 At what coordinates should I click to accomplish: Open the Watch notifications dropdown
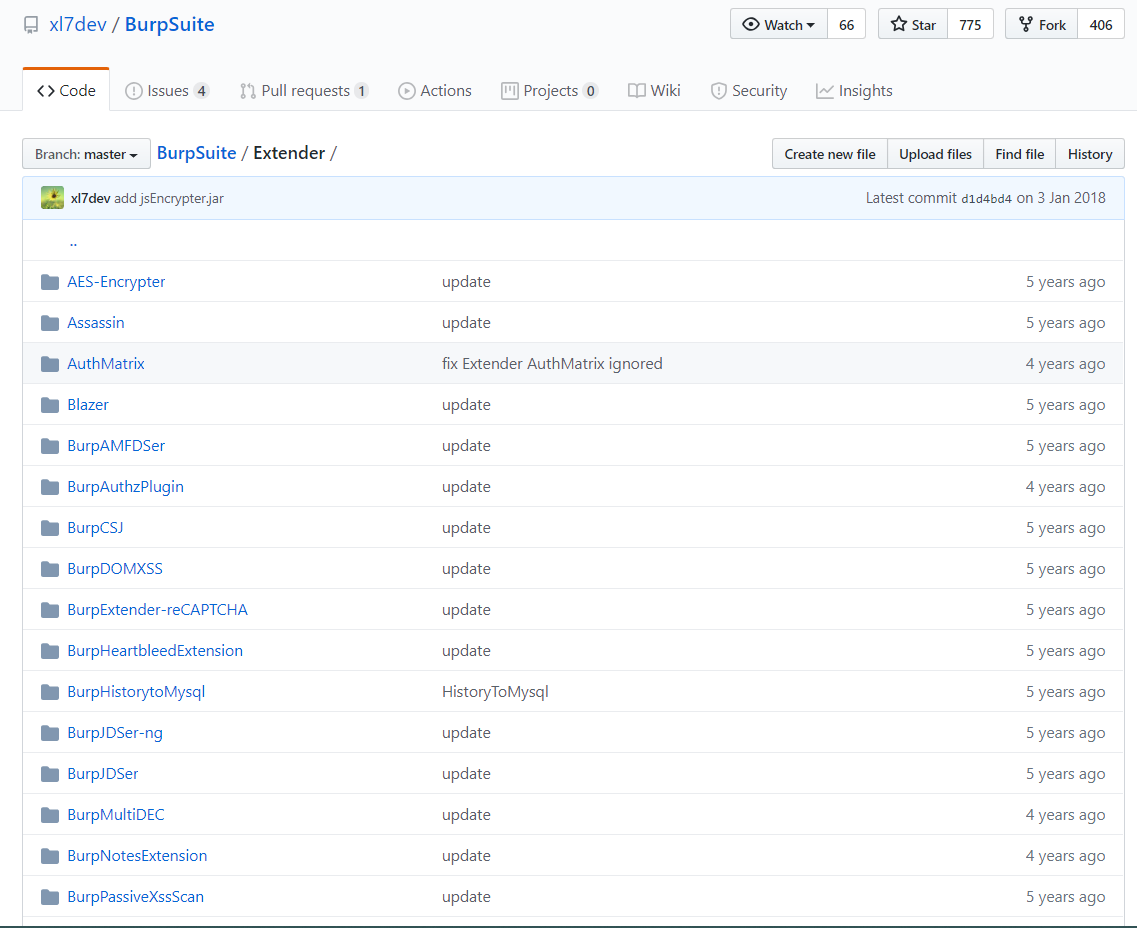pos(779,25)
